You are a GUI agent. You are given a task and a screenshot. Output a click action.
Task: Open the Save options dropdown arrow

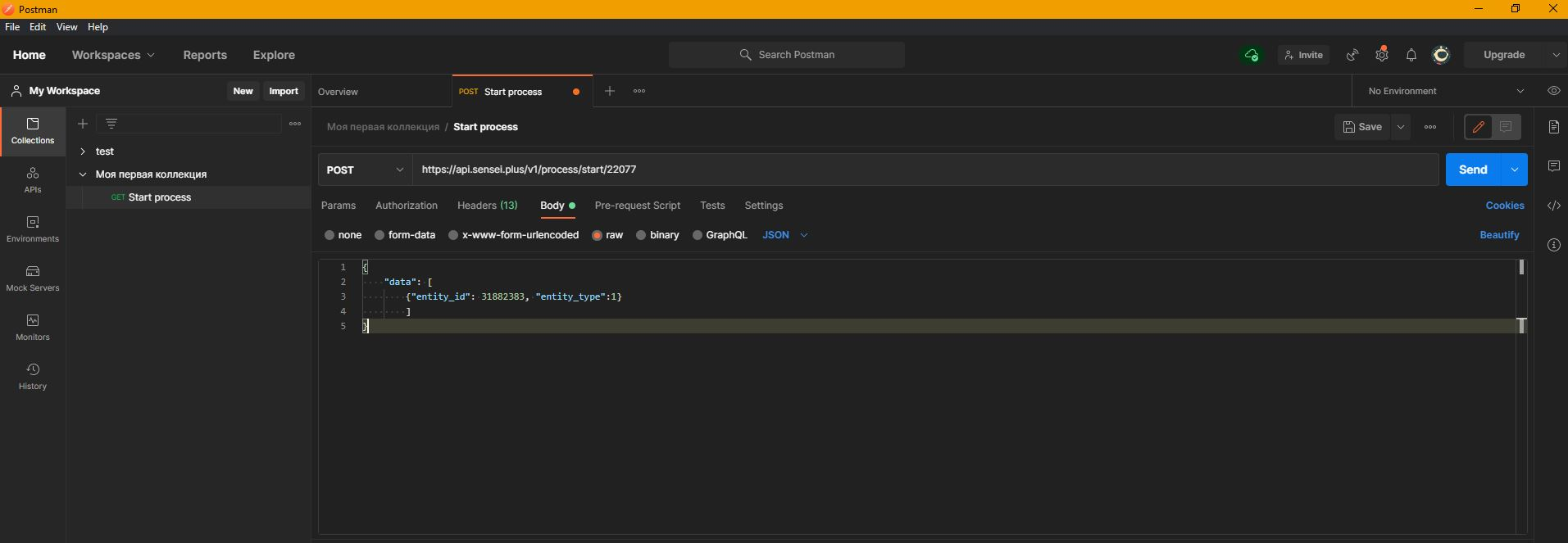tap(1401, 127)
